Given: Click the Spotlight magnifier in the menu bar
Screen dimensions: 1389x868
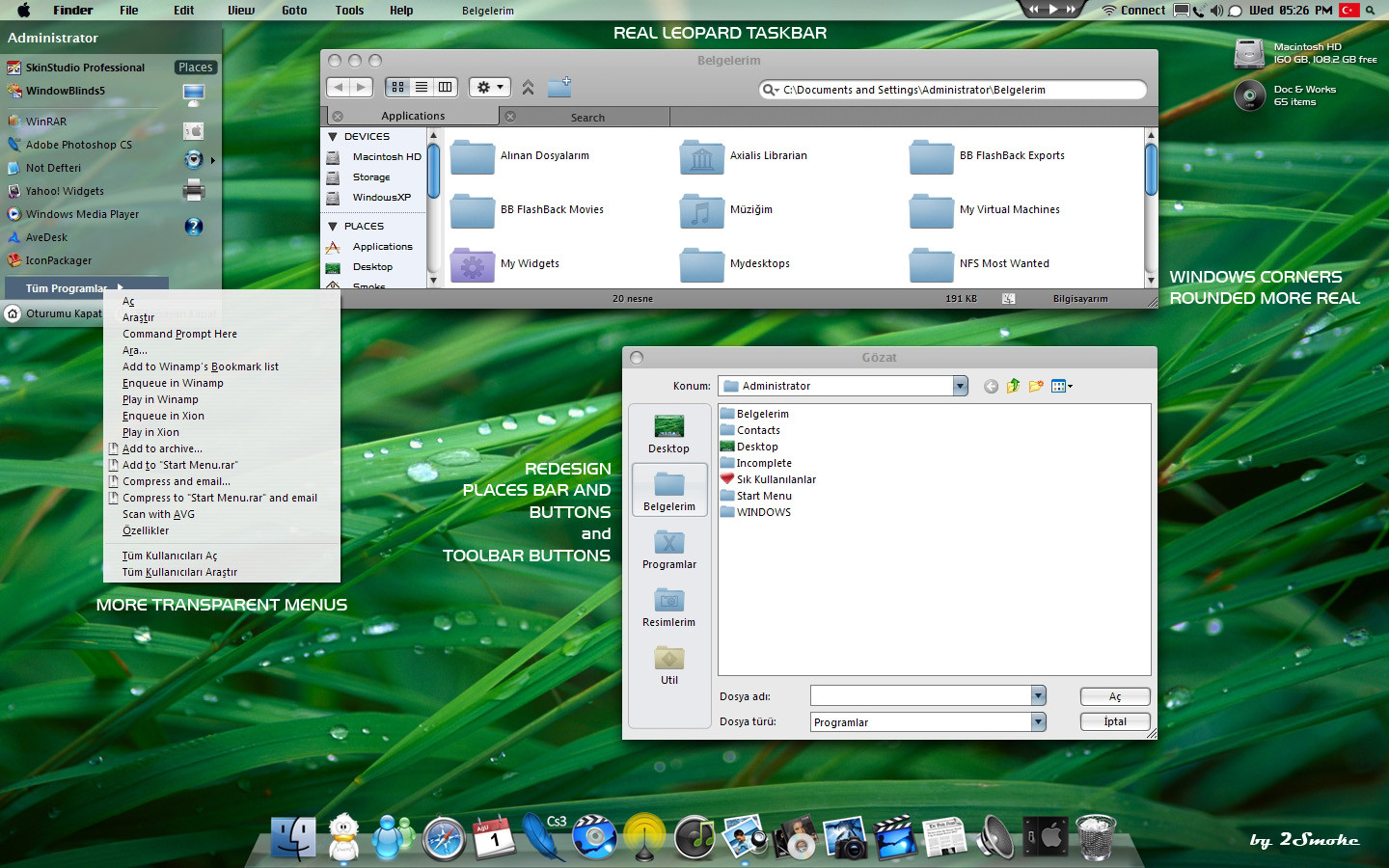Looking at the screenshot, I should pyautogui.click(x=1370, y=11).
